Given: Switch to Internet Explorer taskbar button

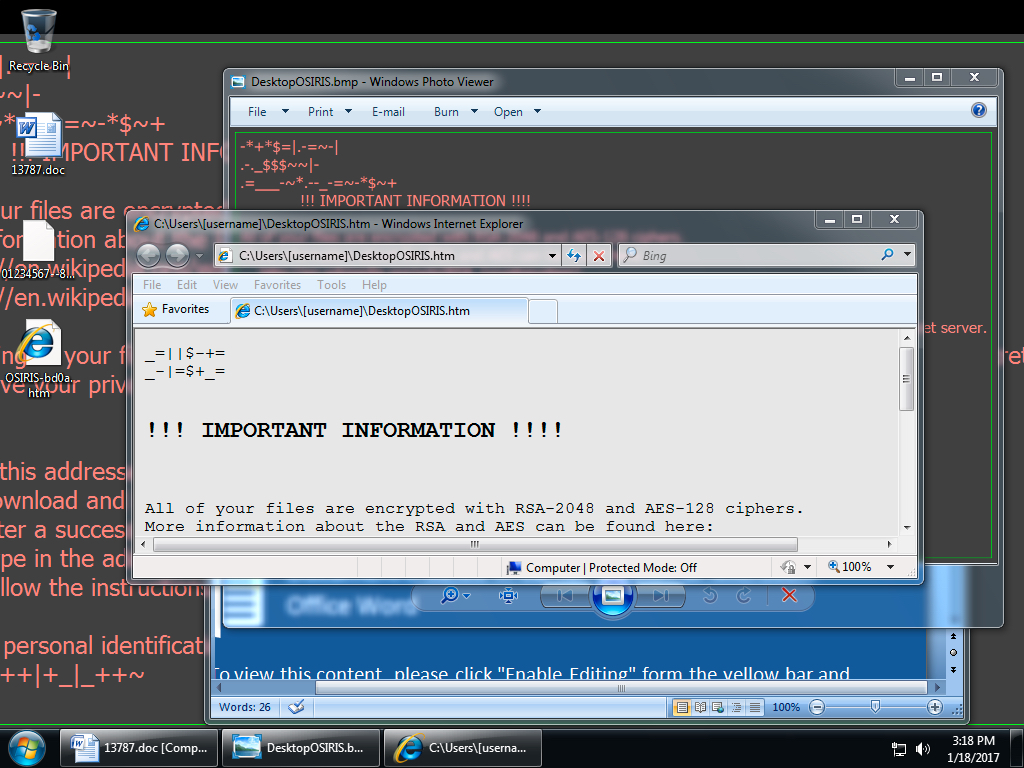Looking at the screenshot, I should (x=462, y=748).
